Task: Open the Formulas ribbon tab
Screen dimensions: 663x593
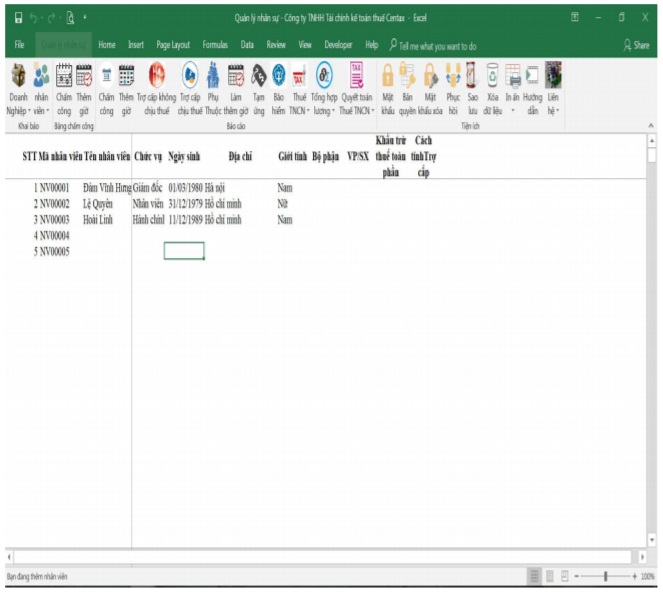Action: point(215,45)
